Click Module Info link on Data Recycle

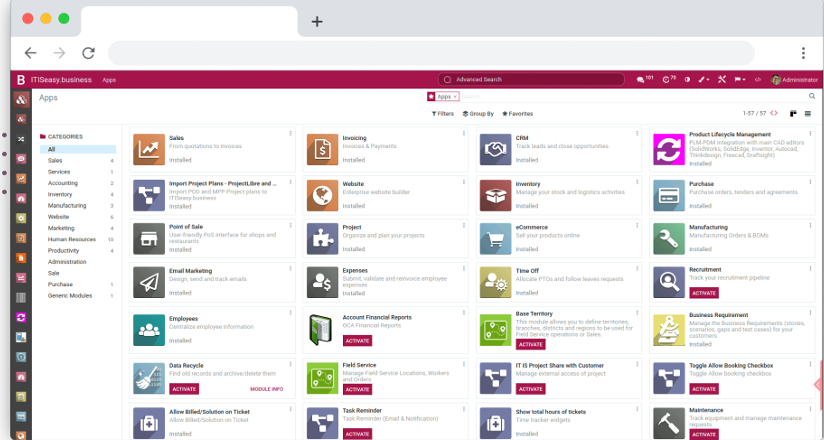[265, 388]
